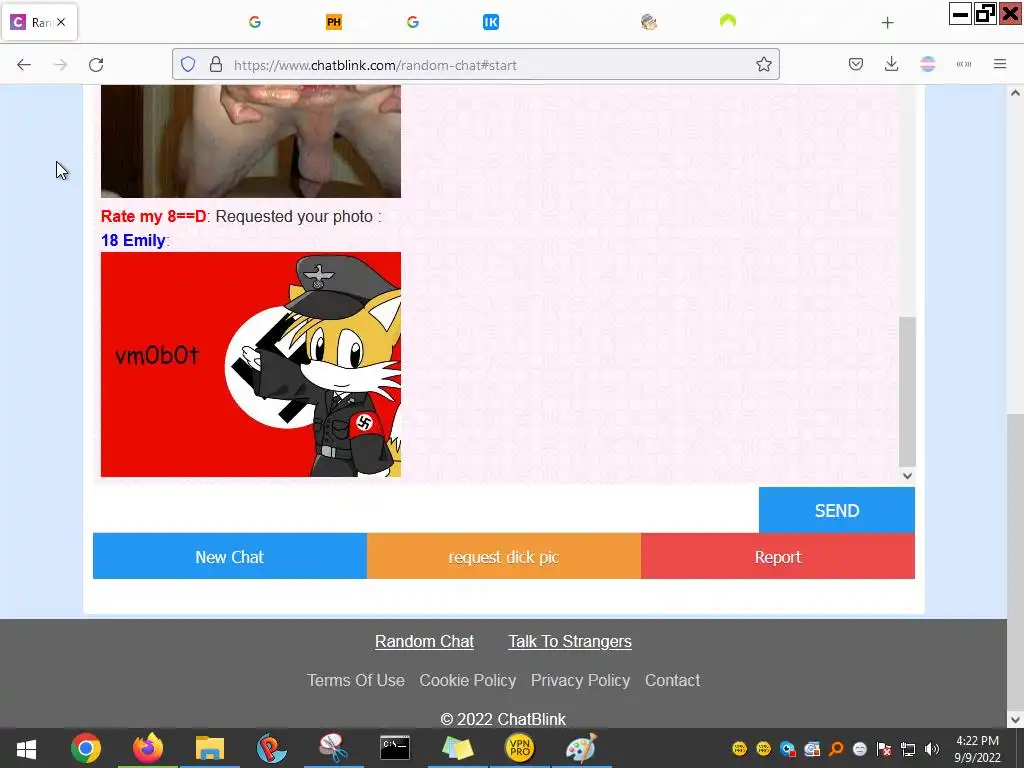1024x768 pixels.
Task: Open the Random Chat footer link
Action: [424, 641]
